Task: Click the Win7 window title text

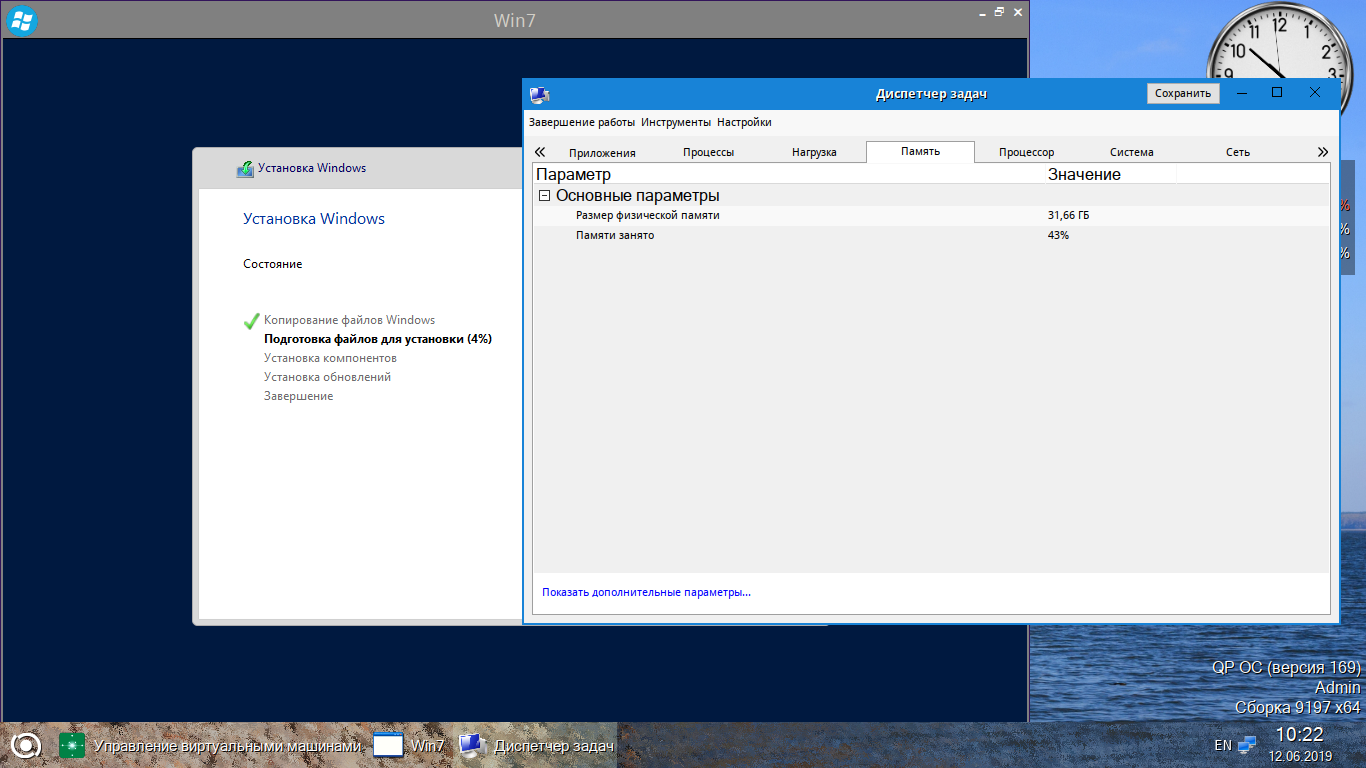Action: (x=515, y=20)
